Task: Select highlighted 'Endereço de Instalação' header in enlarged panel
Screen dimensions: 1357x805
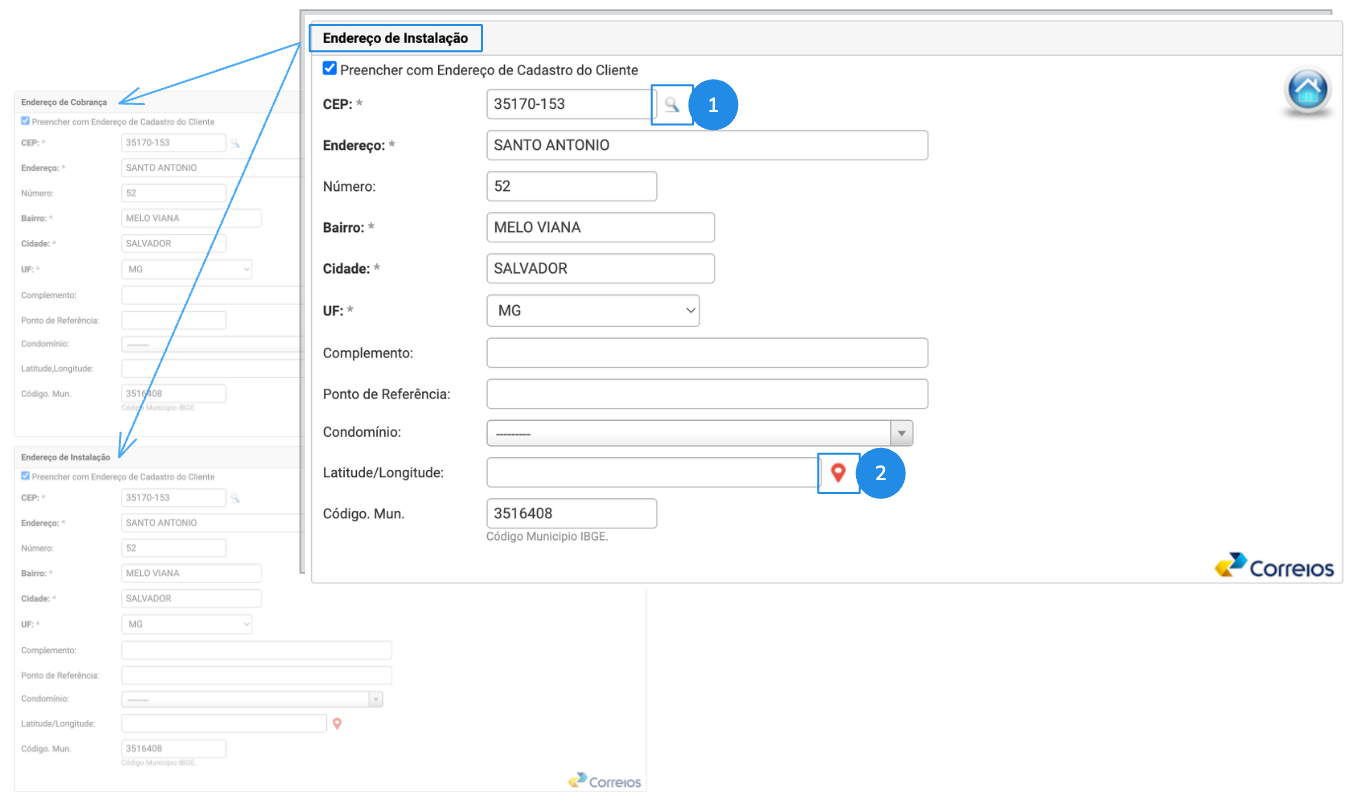Action: click(395, 38)
